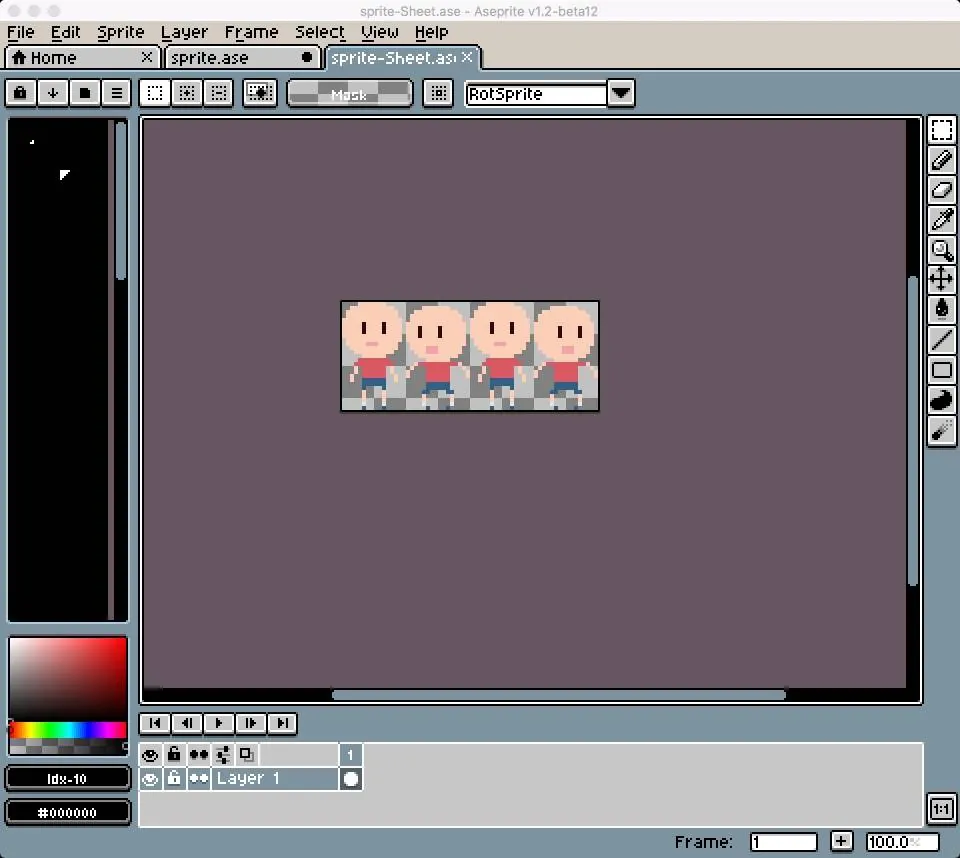Choose the Move tool with four arrows
Viewport: 960px width, 858px height.
942,279
